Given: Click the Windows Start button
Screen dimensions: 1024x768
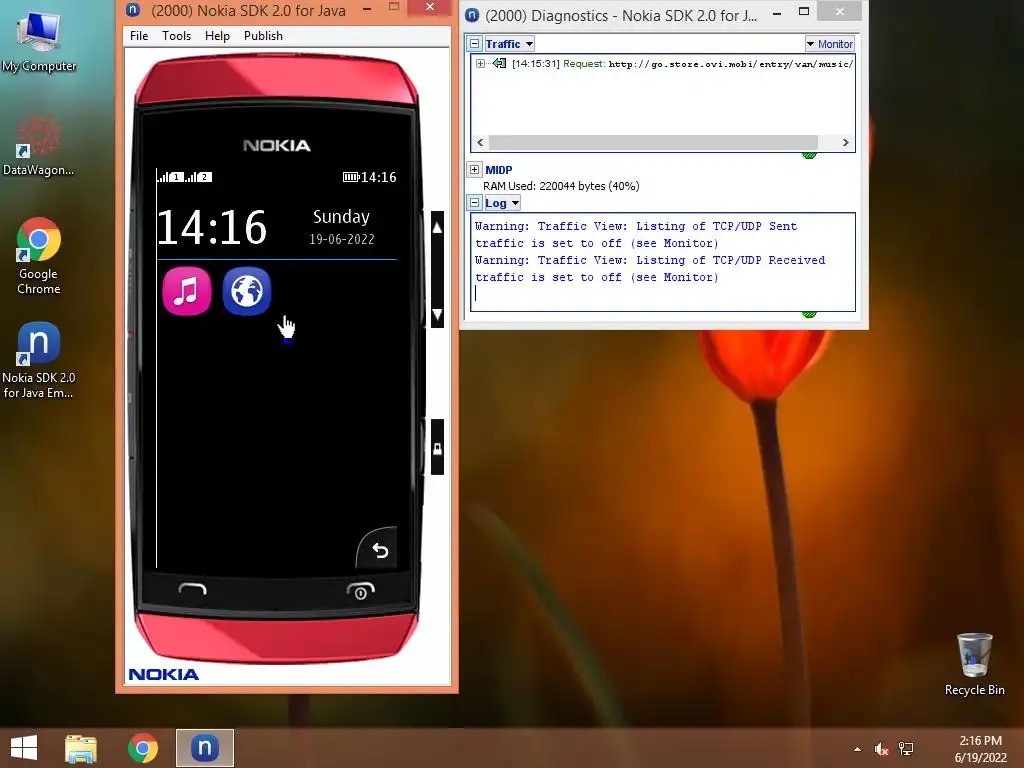Looking at the screenshot, I should pyautogui.click(x=24, y=748).
